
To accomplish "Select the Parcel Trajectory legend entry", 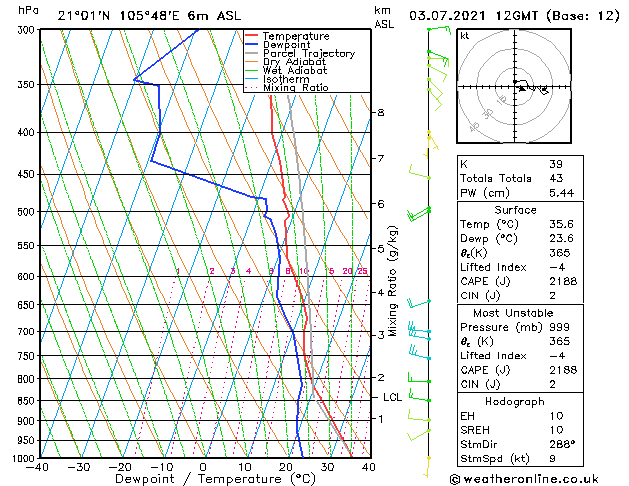I will tap(309, 53).
